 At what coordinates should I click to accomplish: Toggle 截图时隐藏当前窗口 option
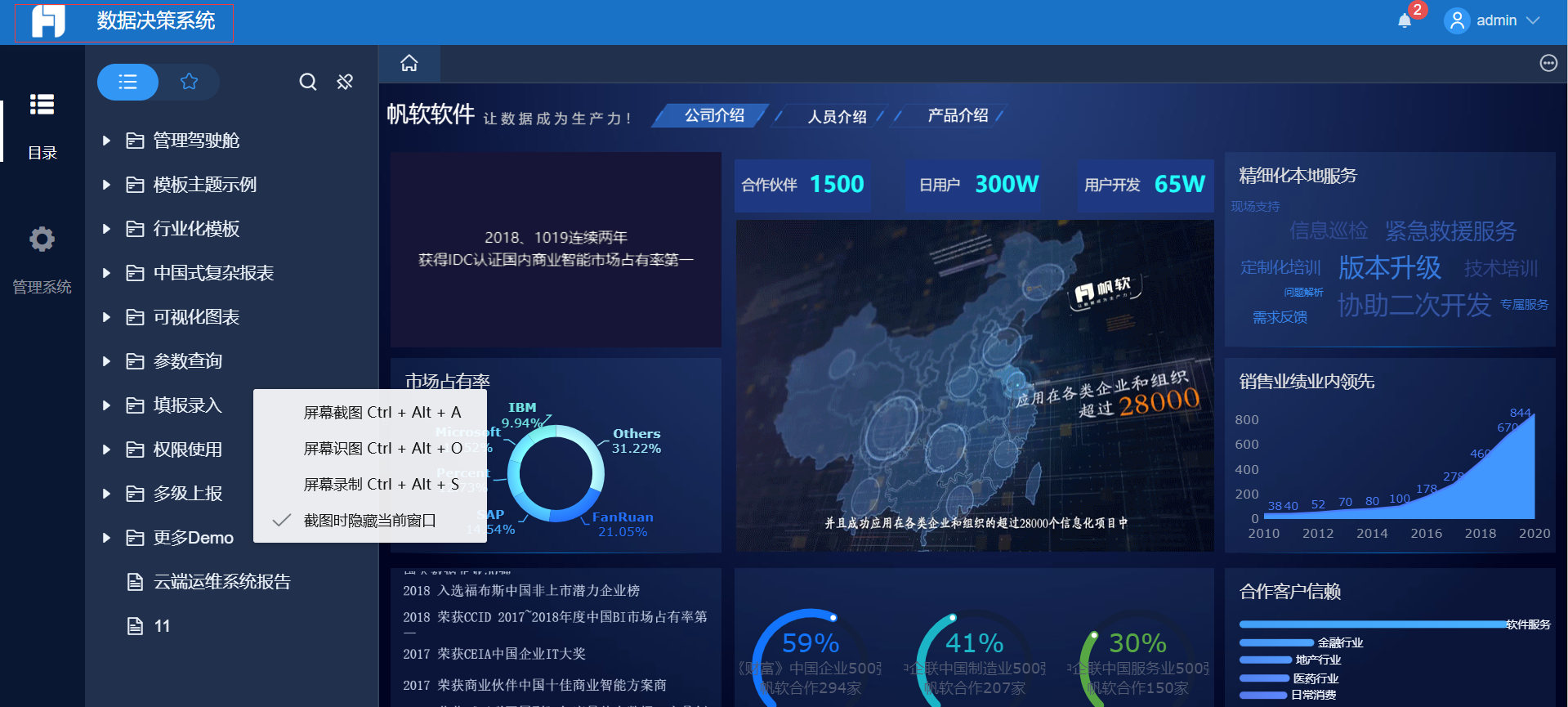click(370, 521)
